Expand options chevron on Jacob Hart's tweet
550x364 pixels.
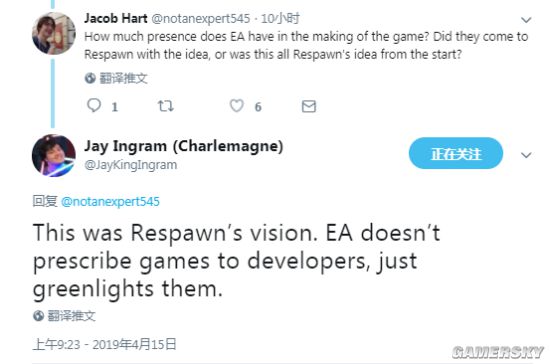tap(526, 20)
